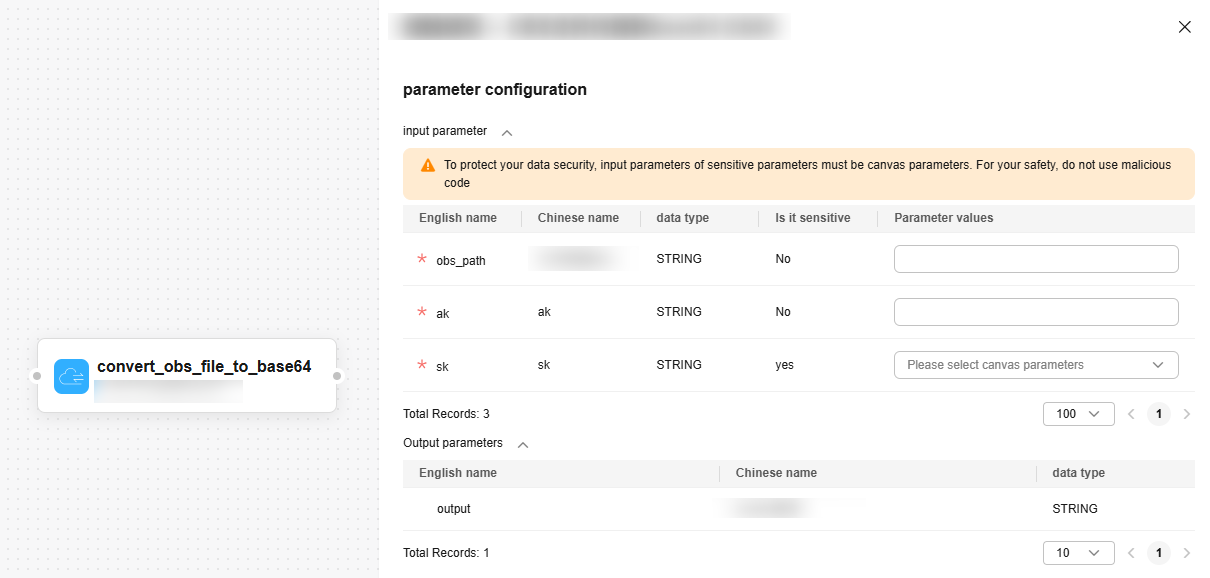The image size is (1210, 578).
Task: Click the cloud icon on convert_obs_file_to_base64 node
Action: 72,376
